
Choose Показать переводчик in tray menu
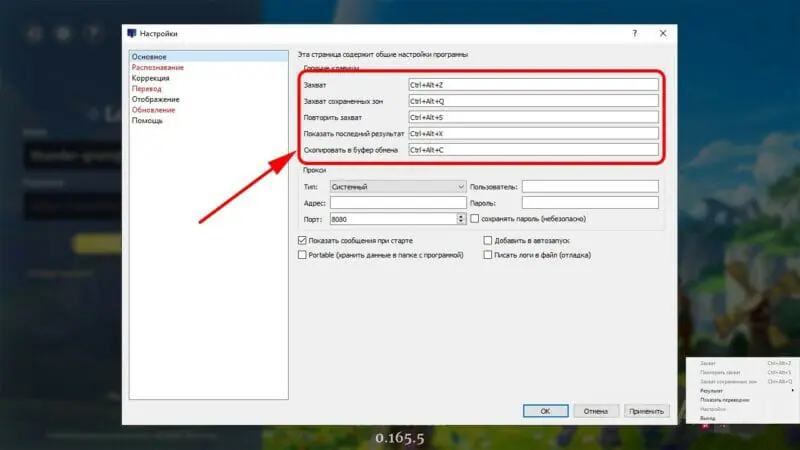pos(724,399)
